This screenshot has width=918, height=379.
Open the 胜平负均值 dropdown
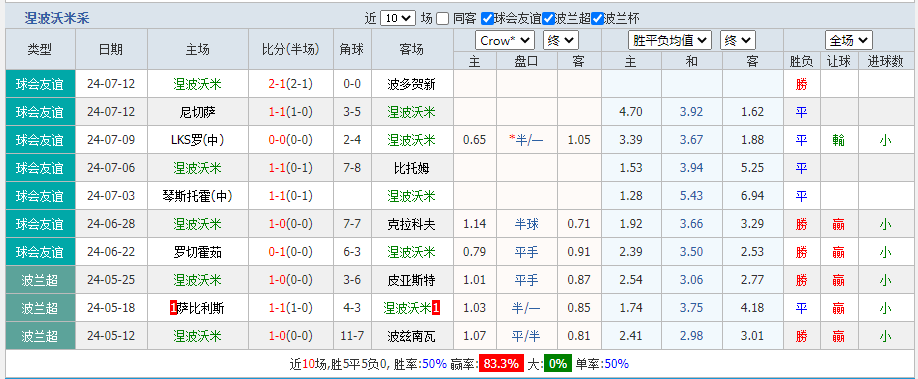pyautogui.click(x=670, y=40)
